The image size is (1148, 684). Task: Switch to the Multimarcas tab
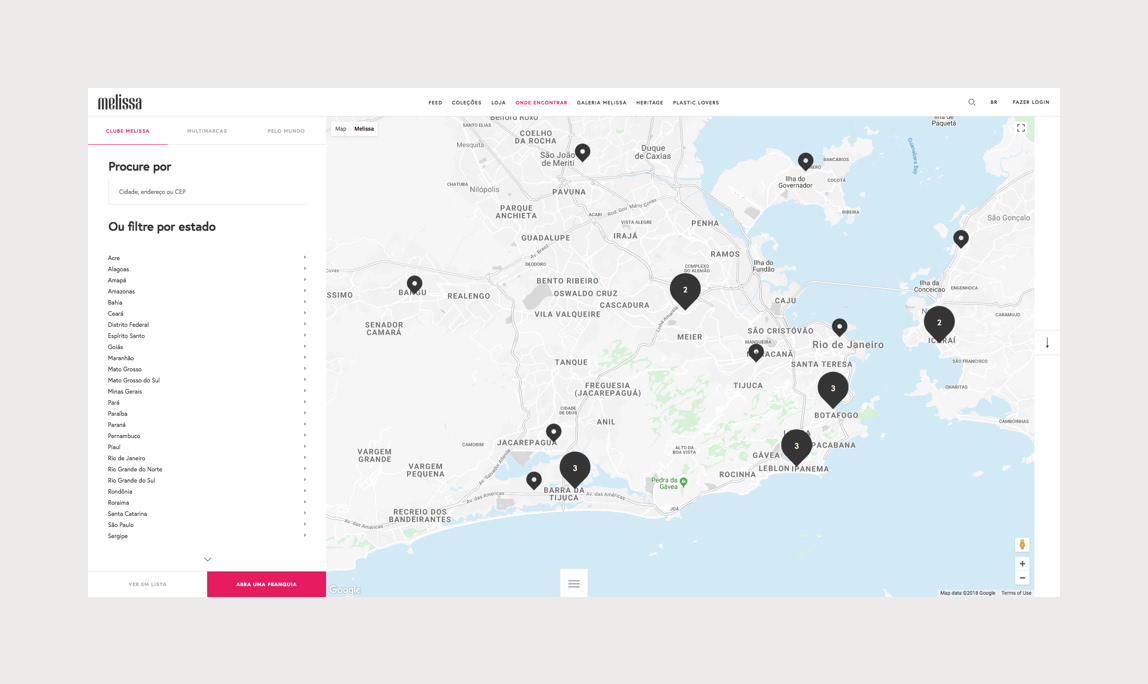pos(207,131)
